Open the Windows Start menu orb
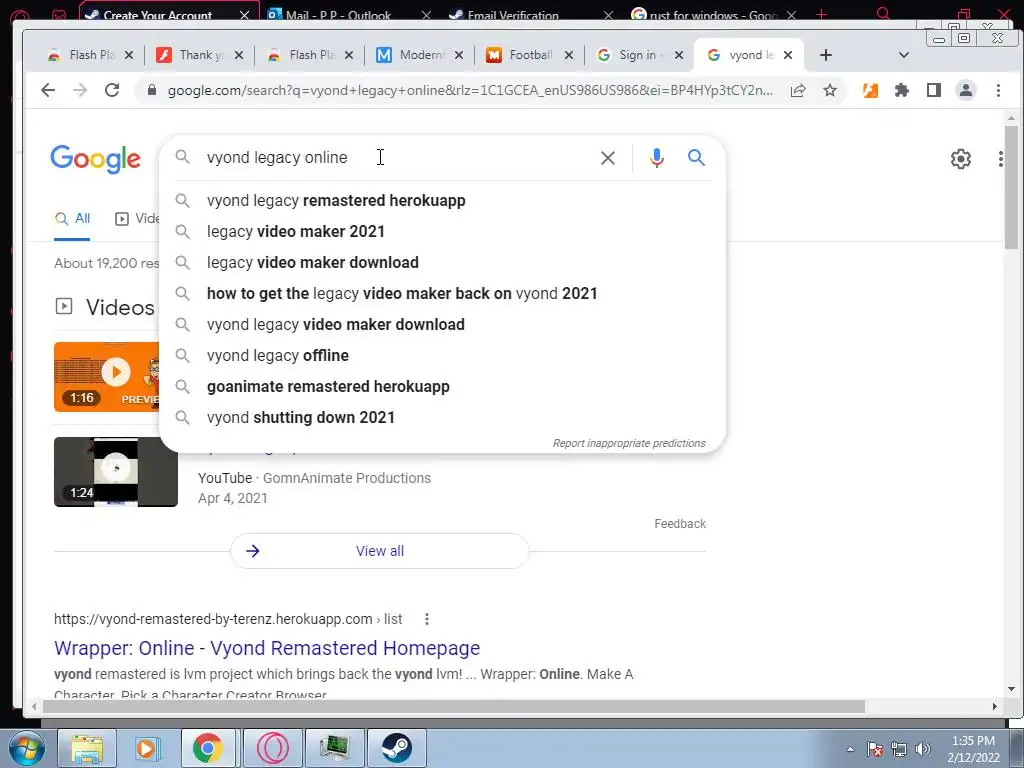This screenshot has height=768, width=1024. (x=27, y=748)
